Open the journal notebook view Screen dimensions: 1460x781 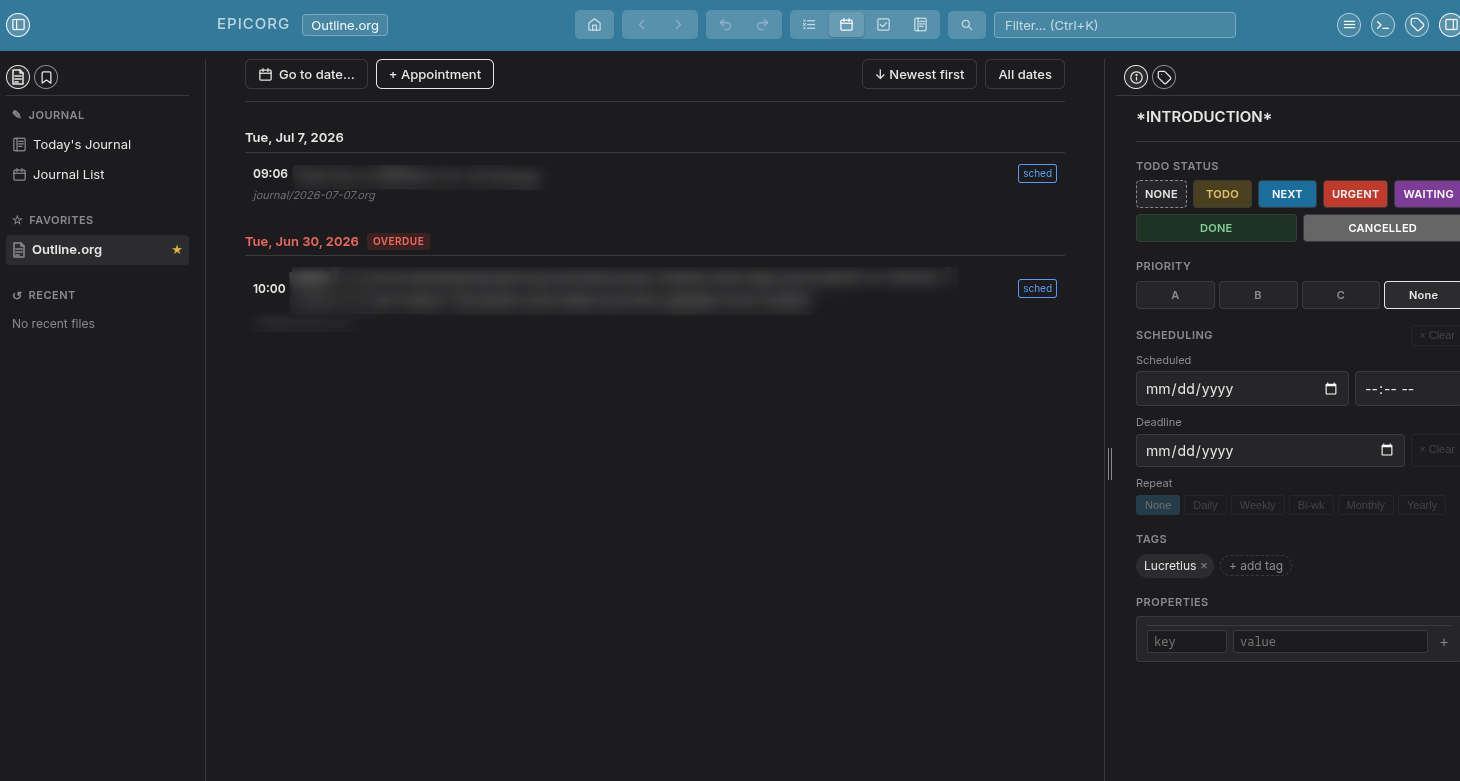pos(920,25)
